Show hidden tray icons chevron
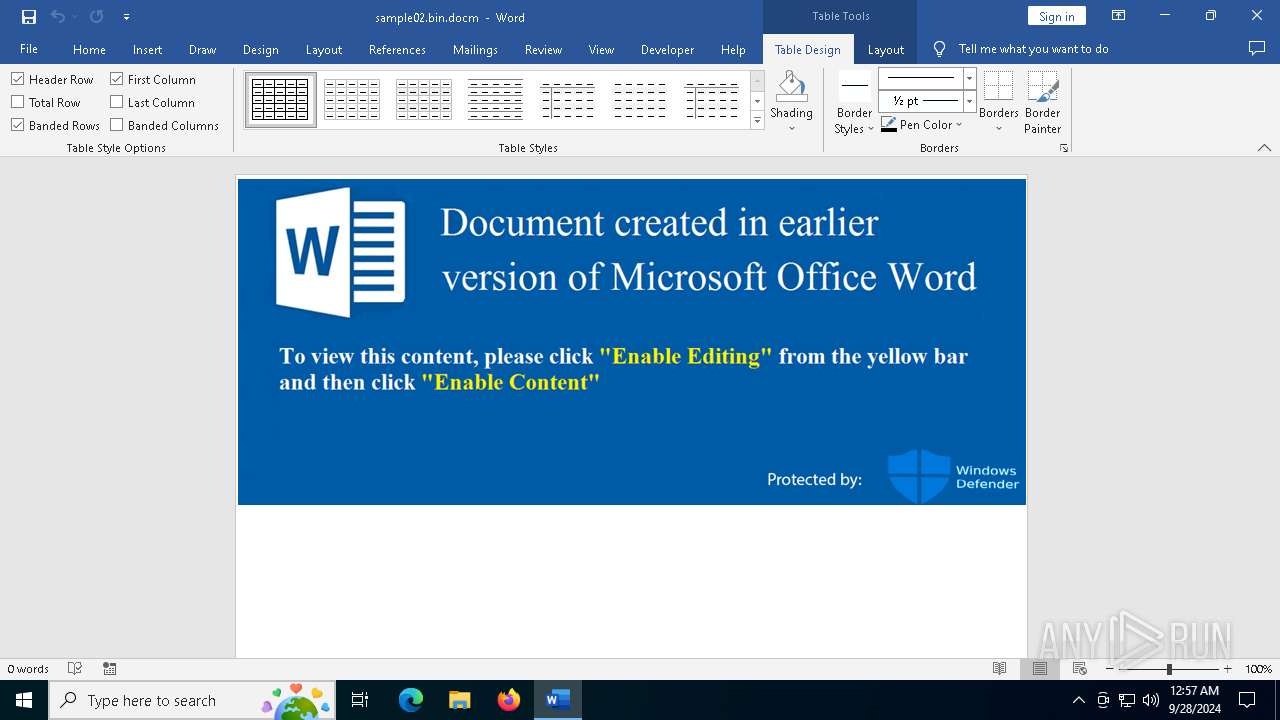Viewport: 1280px width, 720px height. pyautogui.click(x=1078, y=700)
